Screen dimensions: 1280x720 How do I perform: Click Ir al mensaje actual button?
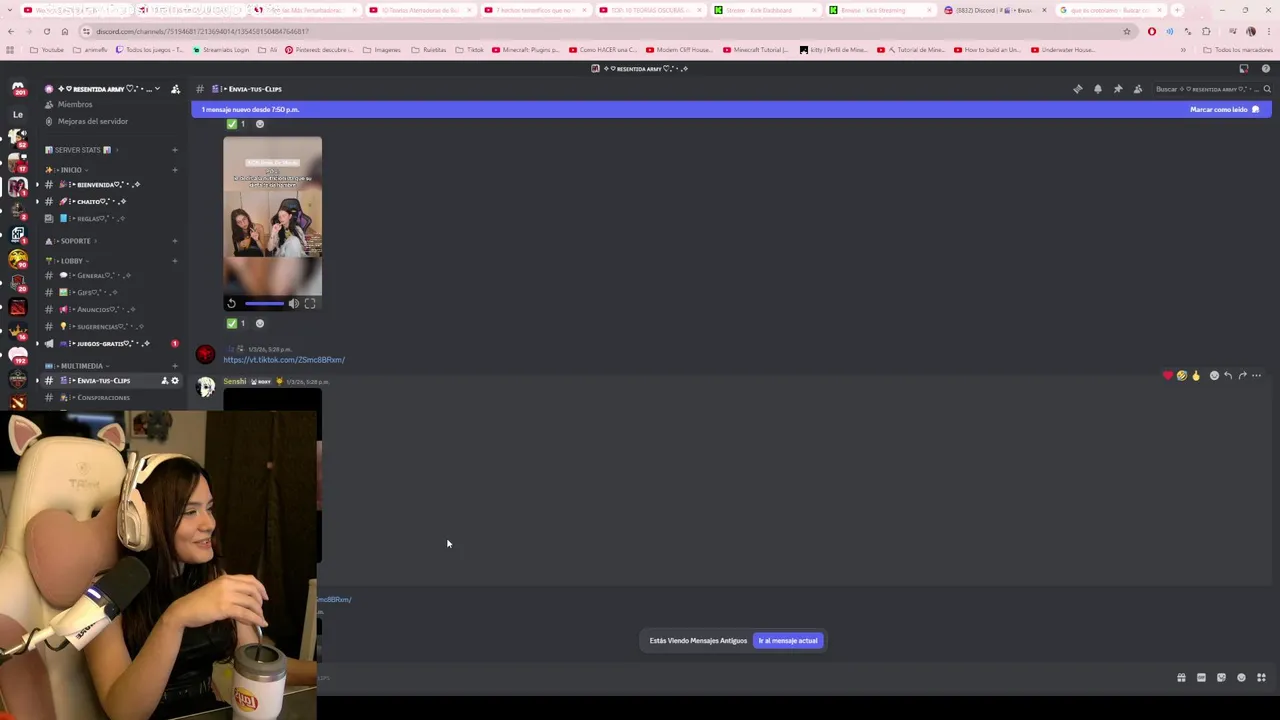click(x=788, y=641)
